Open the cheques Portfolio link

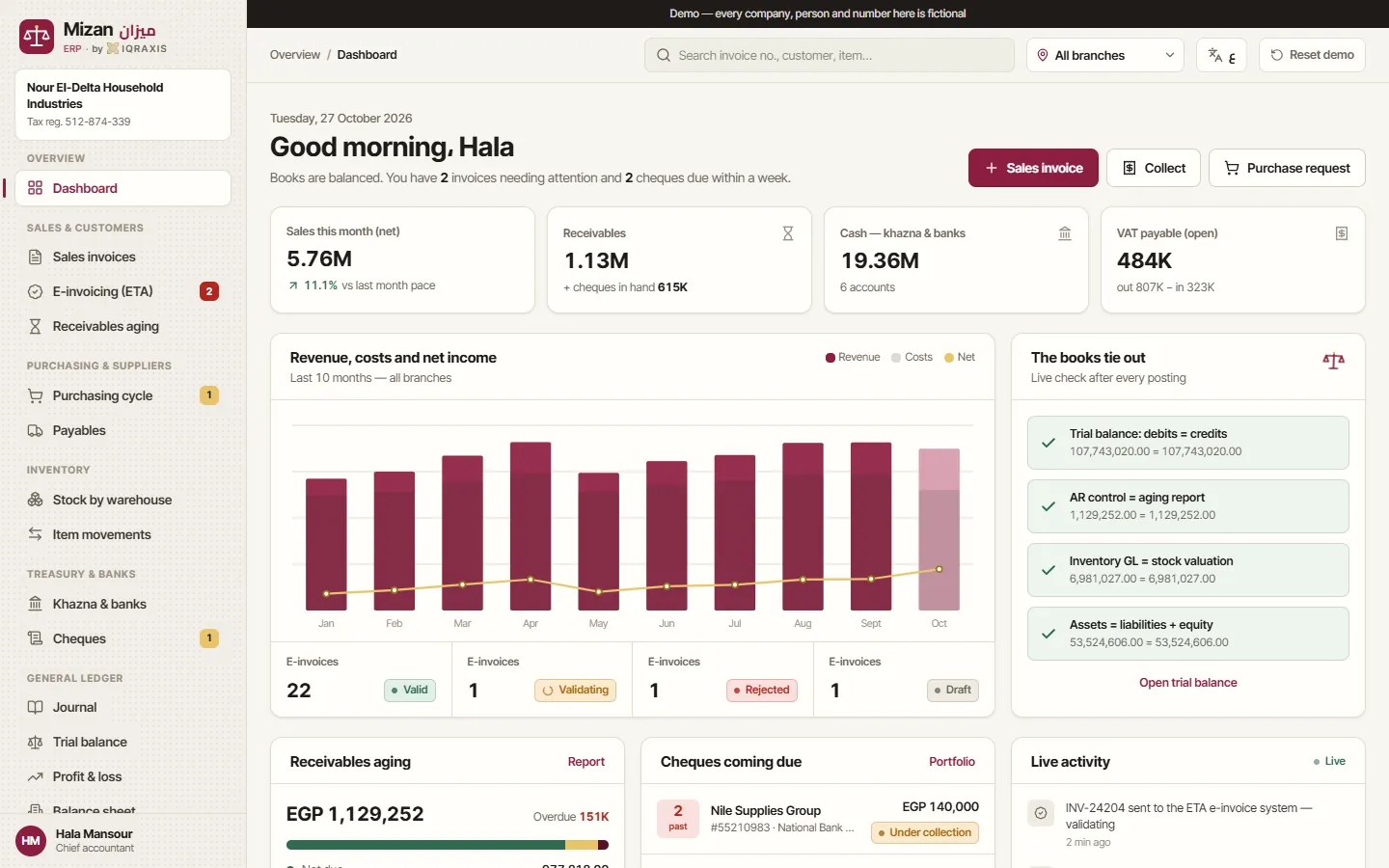click(x=952, y=761)
